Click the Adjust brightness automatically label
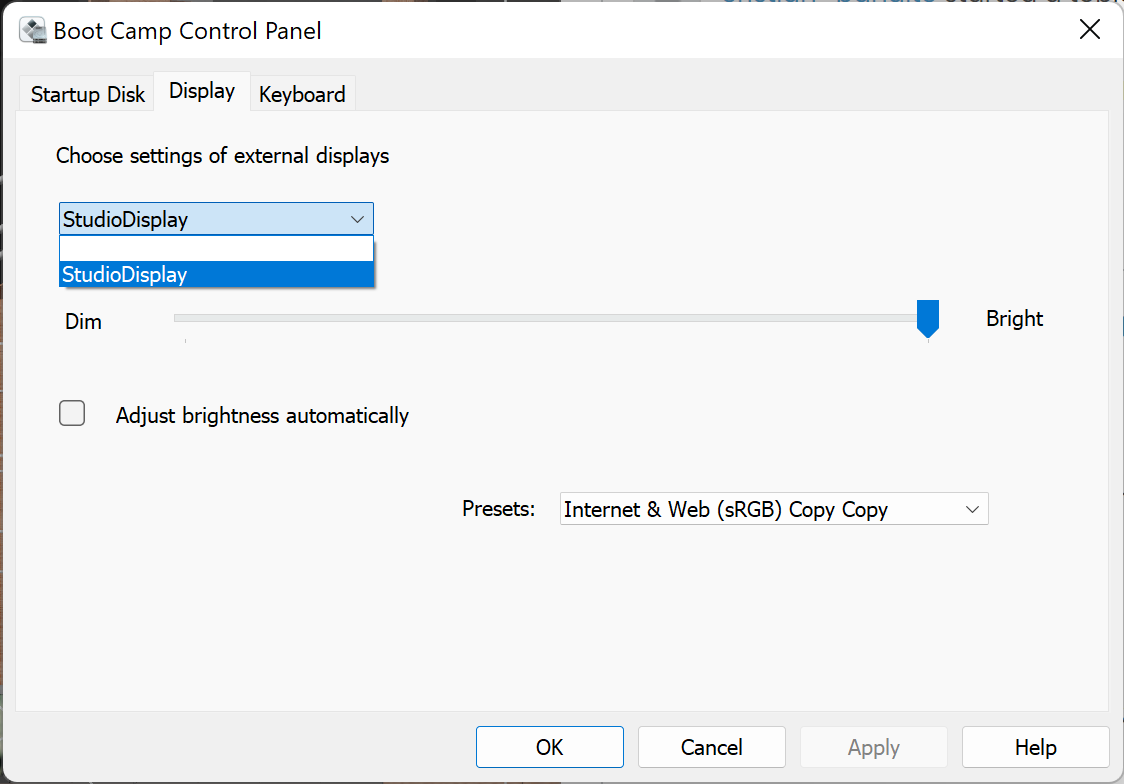 click(x=262, y=416)
